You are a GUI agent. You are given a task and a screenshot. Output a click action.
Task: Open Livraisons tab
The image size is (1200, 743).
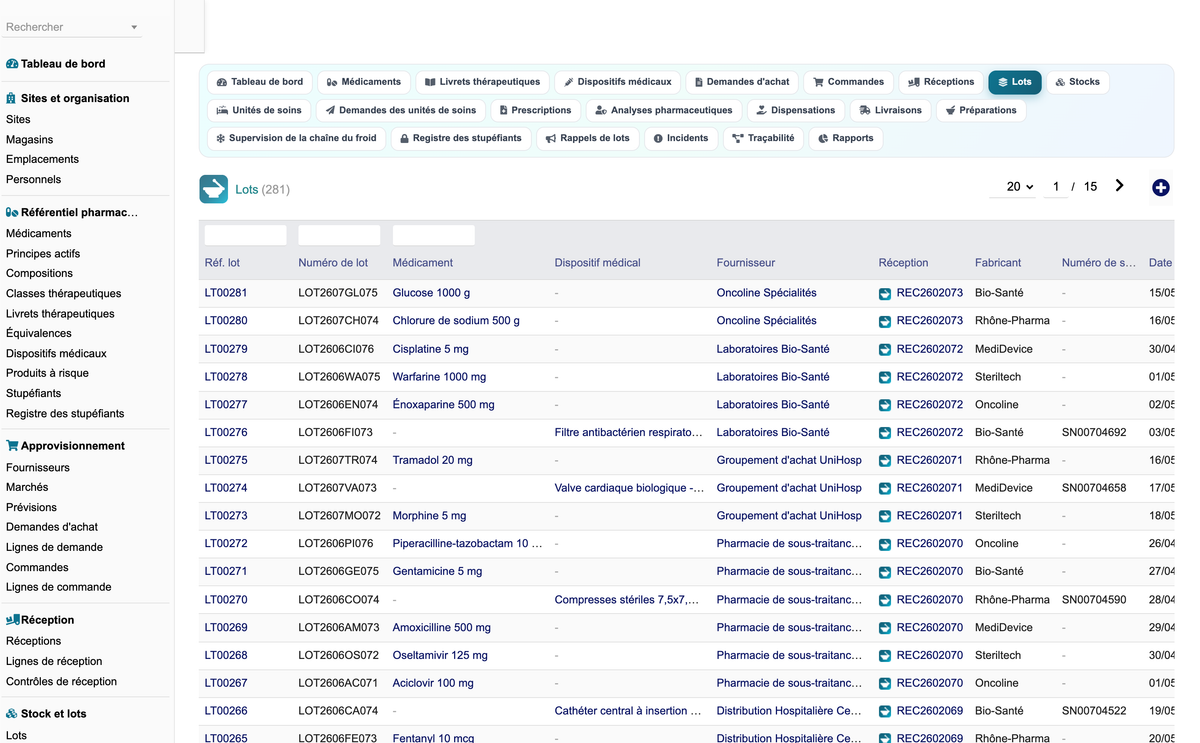[891, 110]
